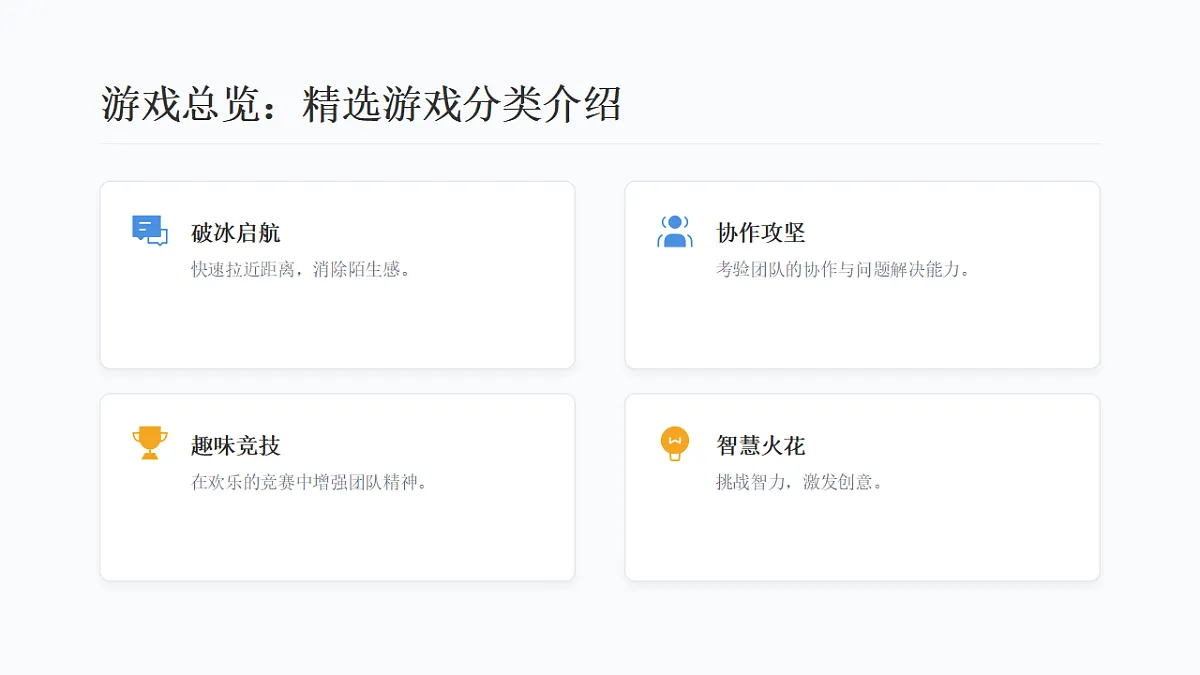Click the orange trophy icon
This screenshot has width=1200, height=675.
(x=150, y=443)
